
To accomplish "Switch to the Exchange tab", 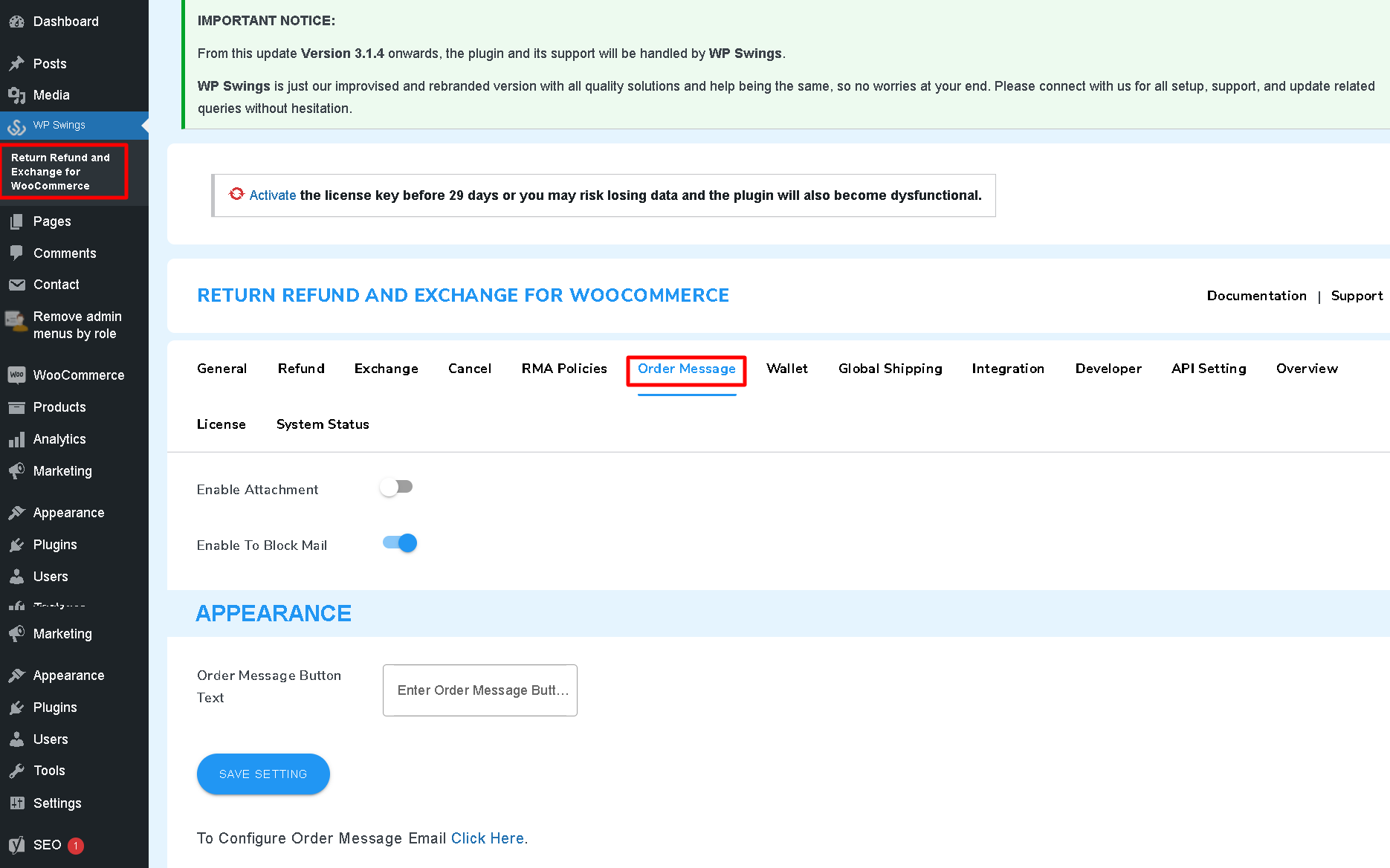I will pyautogui.click(x=387, y=369).
